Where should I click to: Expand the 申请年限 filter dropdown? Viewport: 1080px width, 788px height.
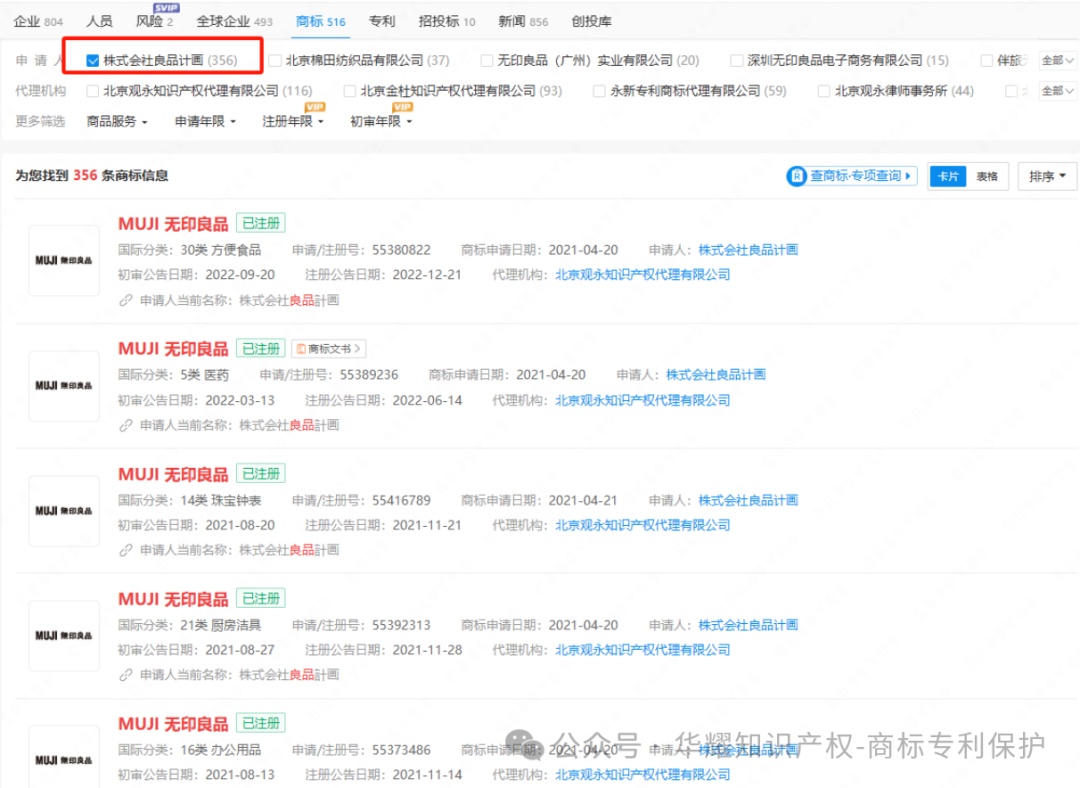pyautogui.click(x=205, y=121)
